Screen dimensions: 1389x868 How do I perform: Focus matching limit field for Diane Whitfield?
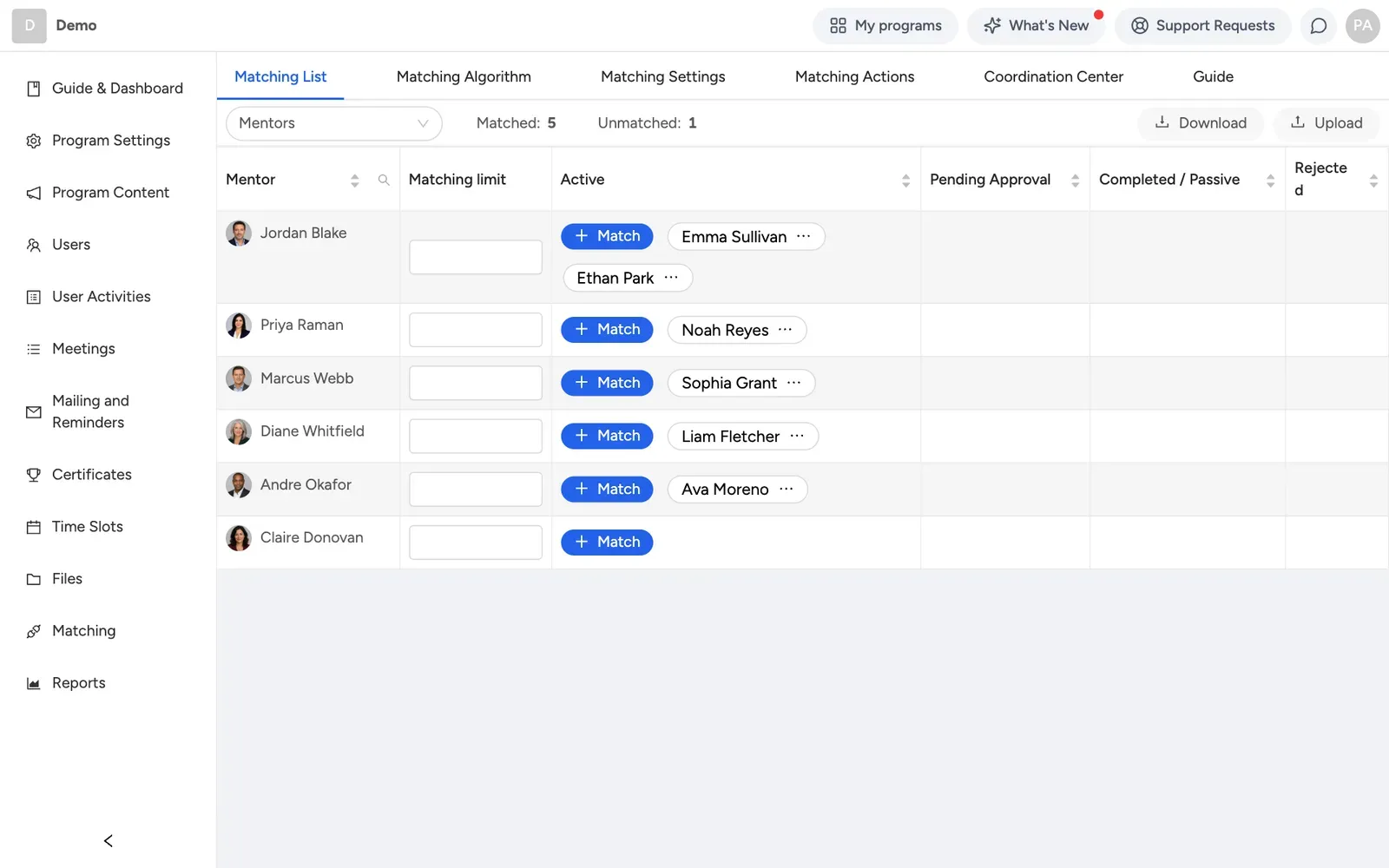point(476,436)
